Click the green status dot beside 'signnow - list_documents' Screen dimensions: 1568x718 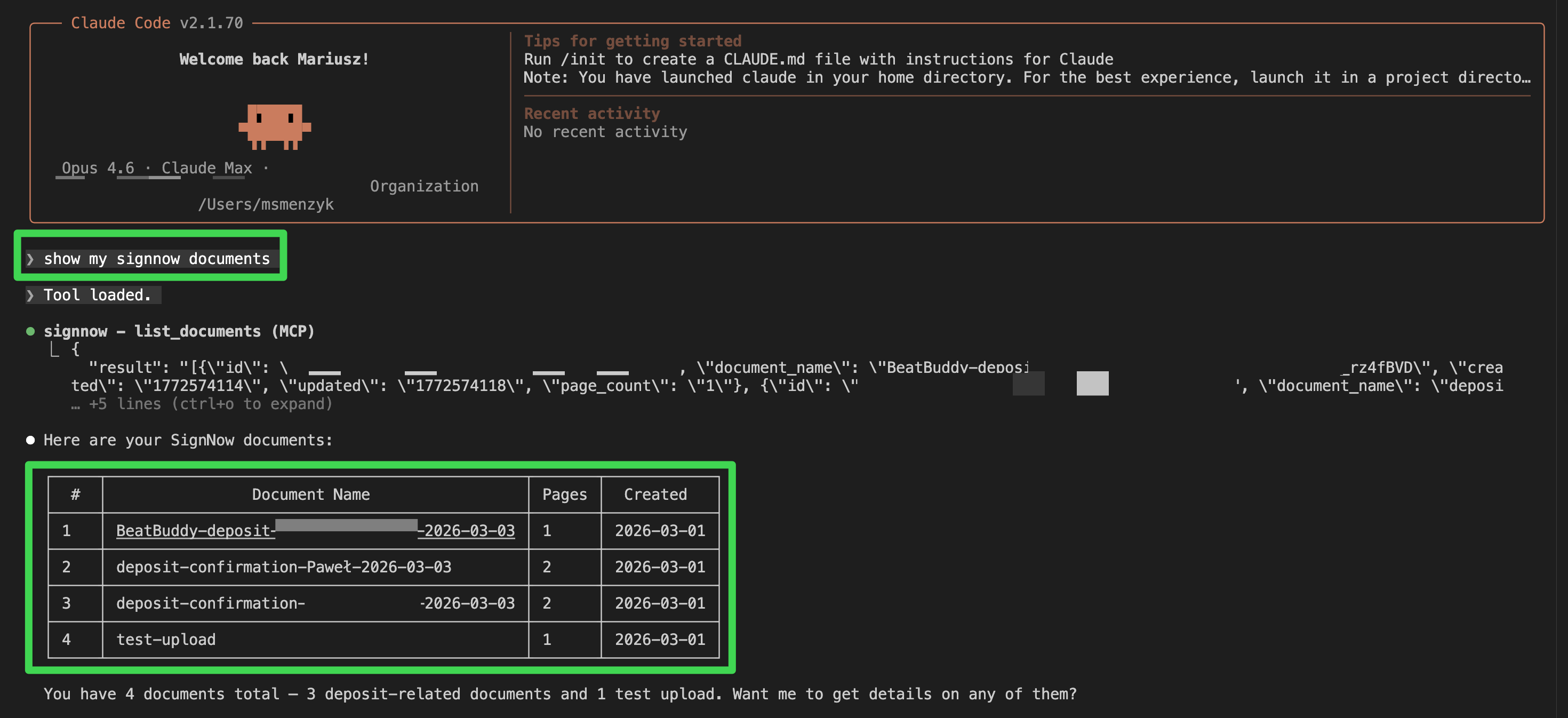30,331
